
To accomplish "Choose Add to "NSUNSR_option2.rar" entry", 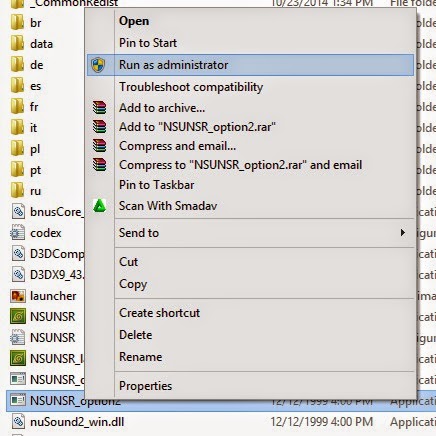I will [x=249, y=127].
